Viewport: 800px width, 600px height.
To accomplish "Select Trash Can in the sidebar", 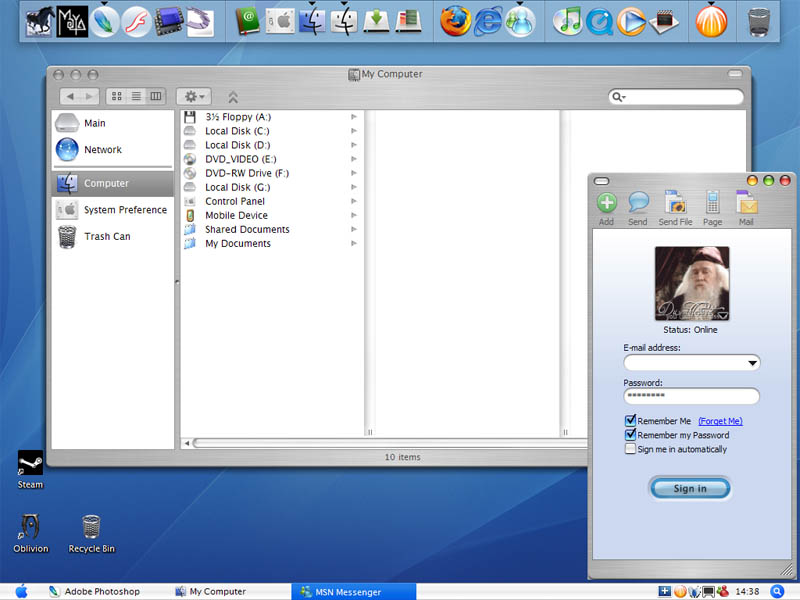I will click(x=113, y=236).
